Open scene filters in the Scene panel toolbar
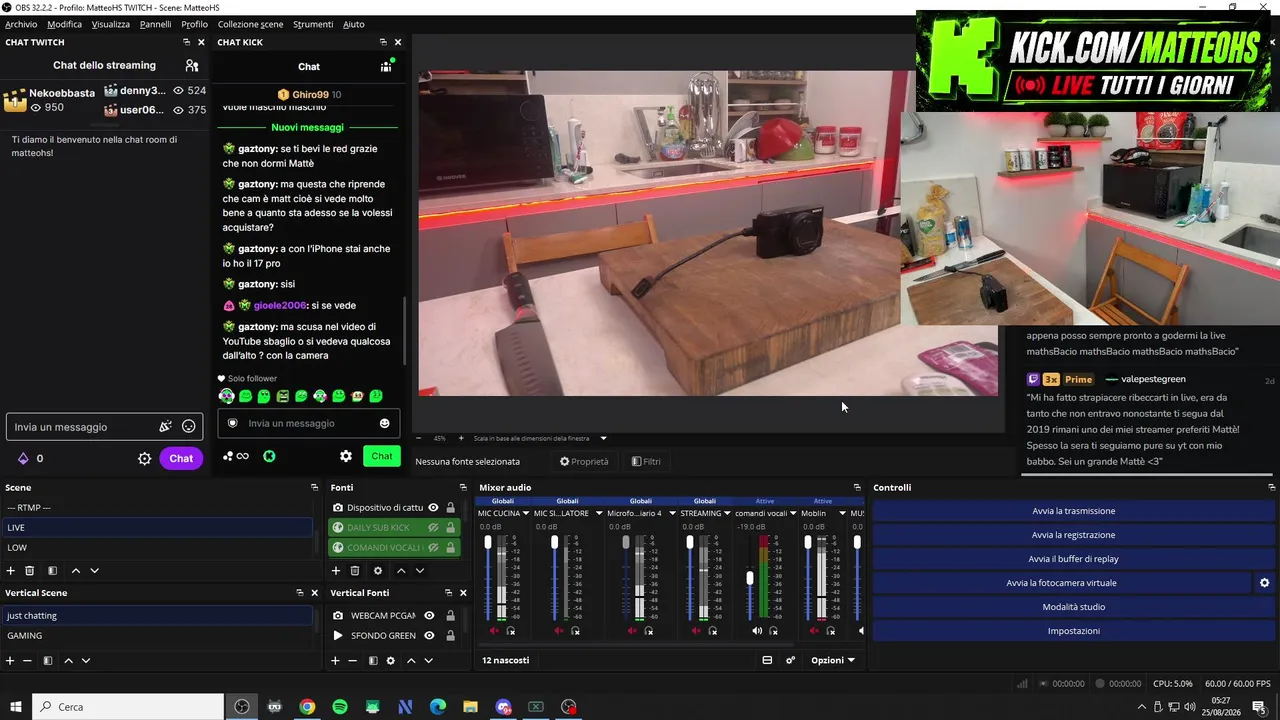The image size is (1280, 720). point(52,570)
